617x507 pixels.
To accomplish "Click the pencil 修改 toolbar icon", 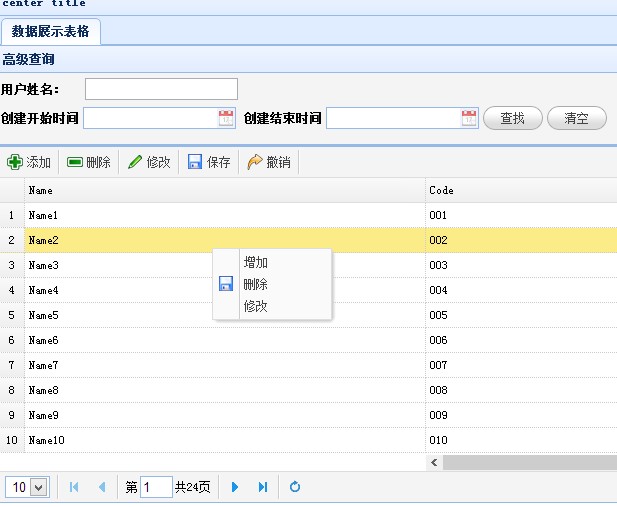I will tap(135, 162).
